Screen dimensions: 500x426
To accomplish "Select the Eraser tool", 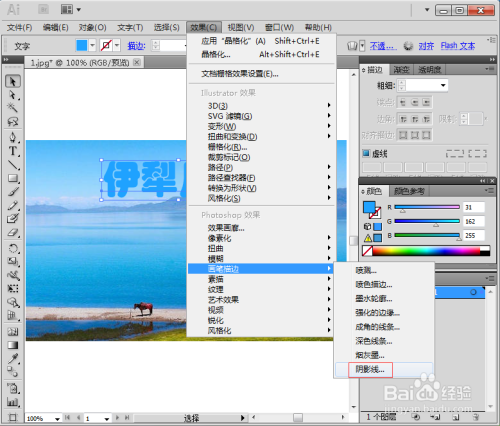I will click(x=13, y=232).
